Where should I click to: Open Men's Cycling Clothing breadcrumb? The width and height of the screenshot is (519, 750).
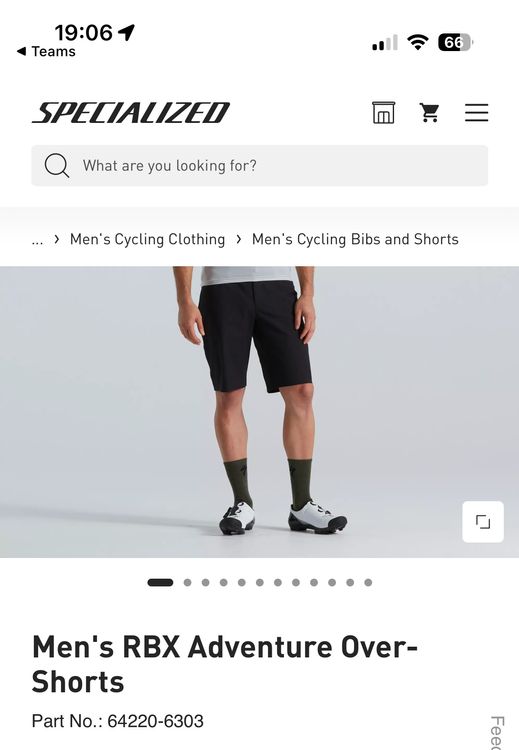147,239
